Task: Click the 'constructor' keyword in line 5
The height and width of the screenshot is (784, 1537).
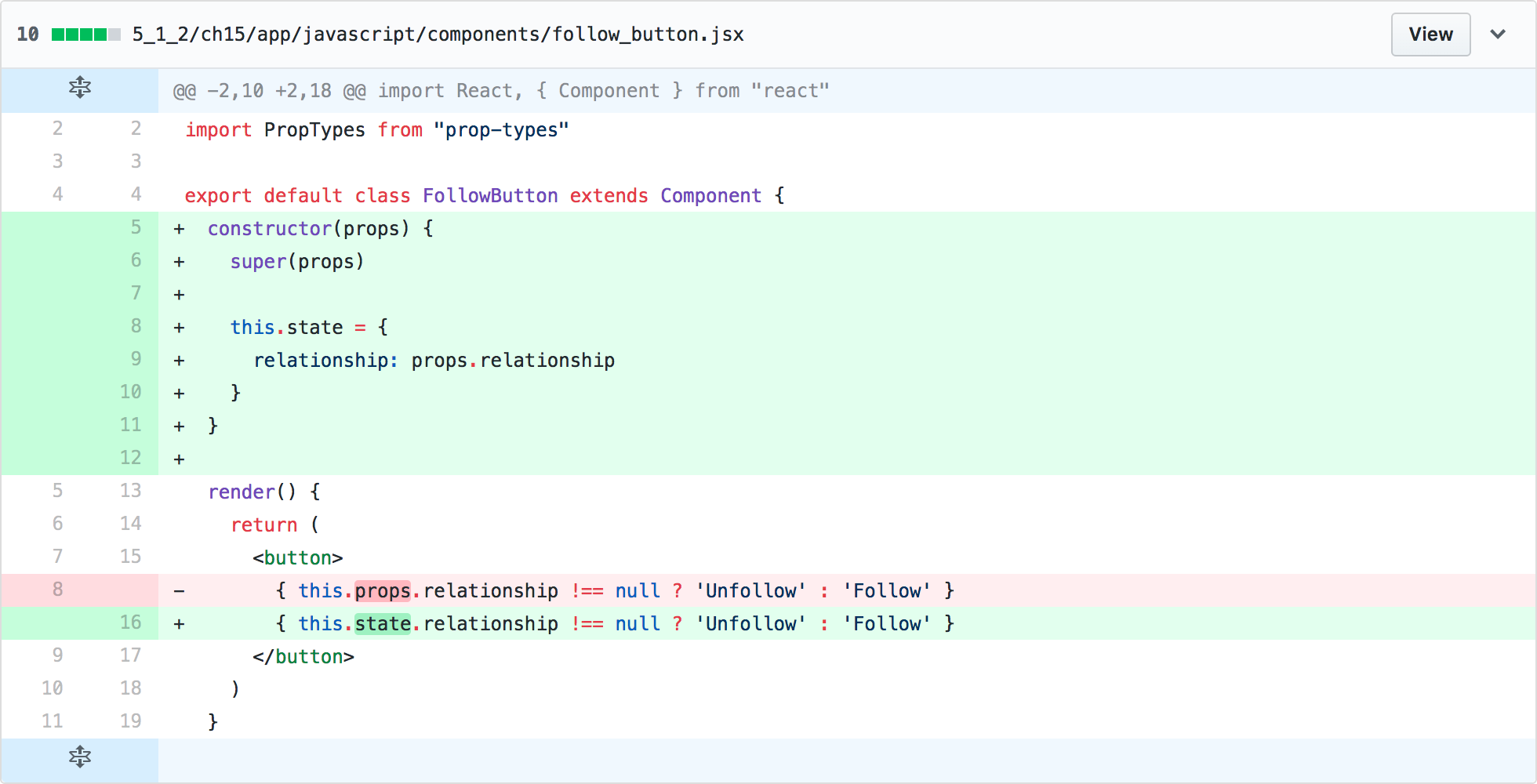Action: 270,229
